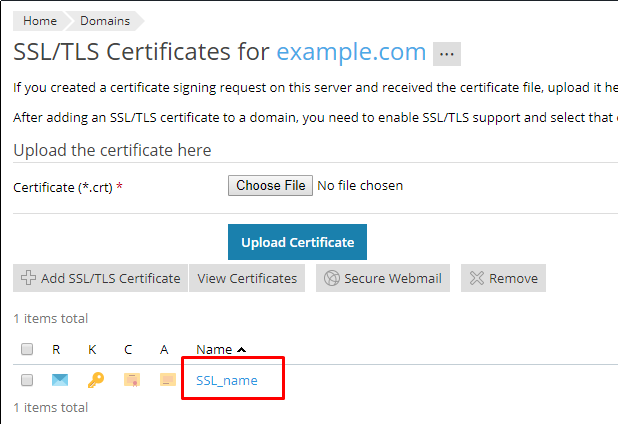This screenshot has height=424, width=618.
Task: Sort by the K column header
Action: coord(92,349)
